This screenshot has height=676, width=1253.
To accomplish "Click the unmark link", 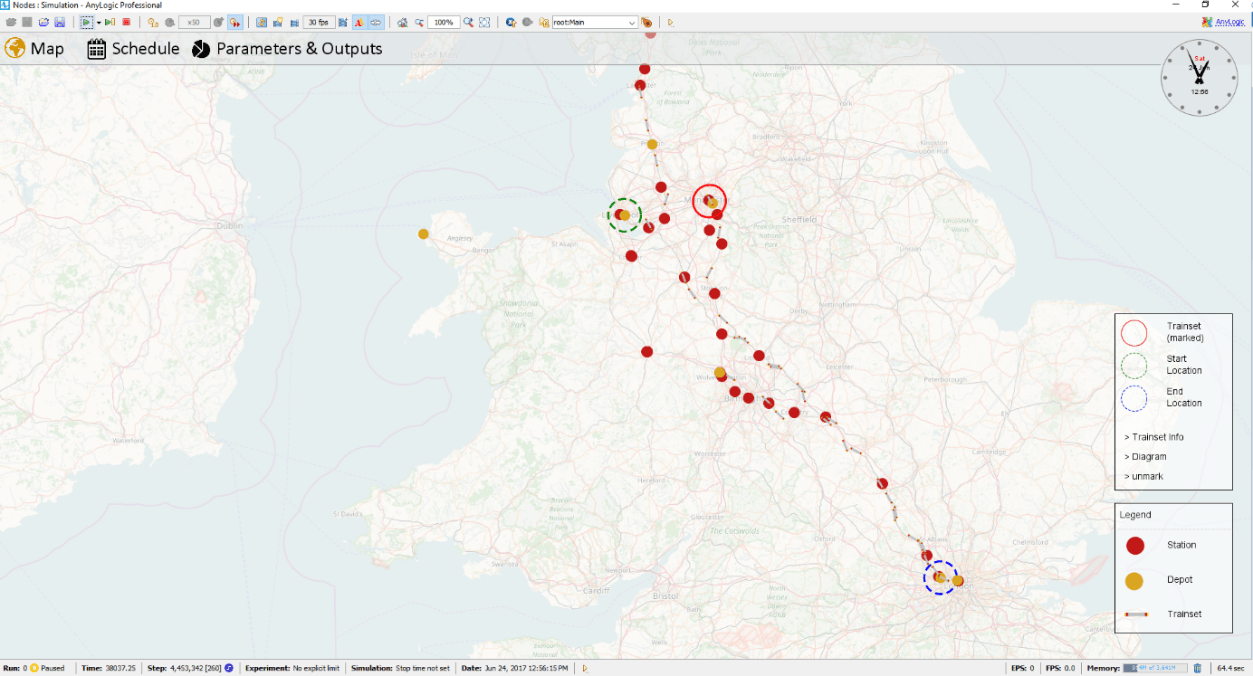I will click(x=1144, y=476).
